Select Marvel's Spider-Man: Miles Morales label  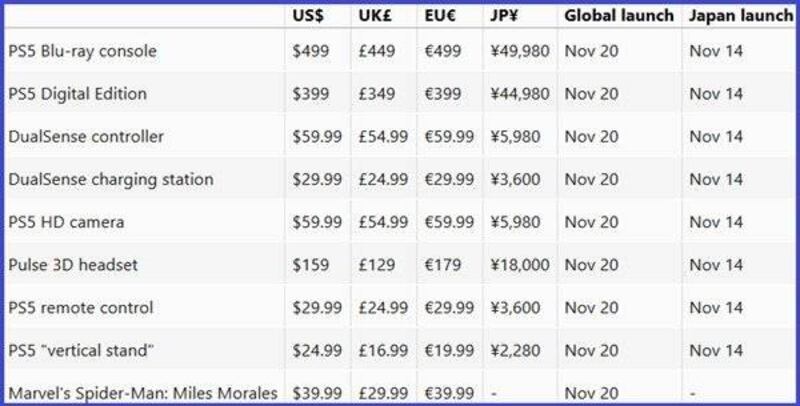point(142,393)
